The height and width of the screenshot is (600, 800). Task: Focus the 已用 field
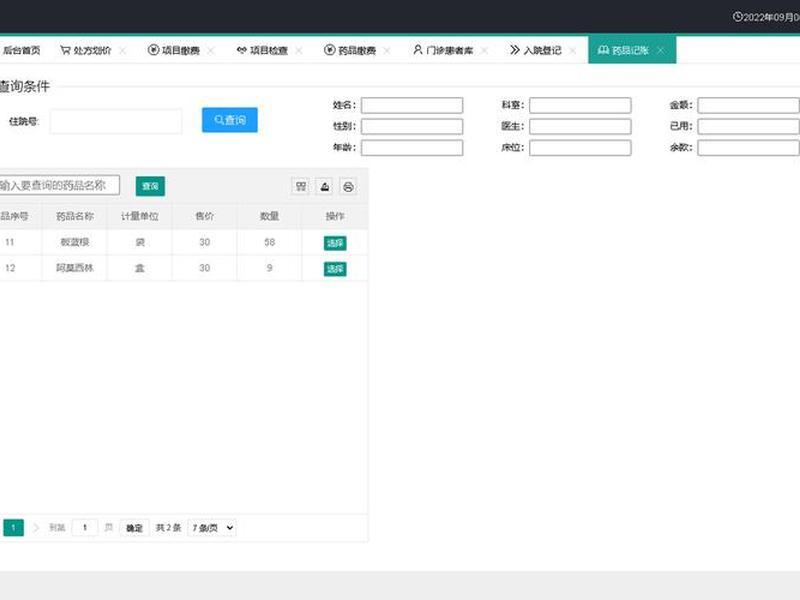pyautogui.click(x=748, y=127)
